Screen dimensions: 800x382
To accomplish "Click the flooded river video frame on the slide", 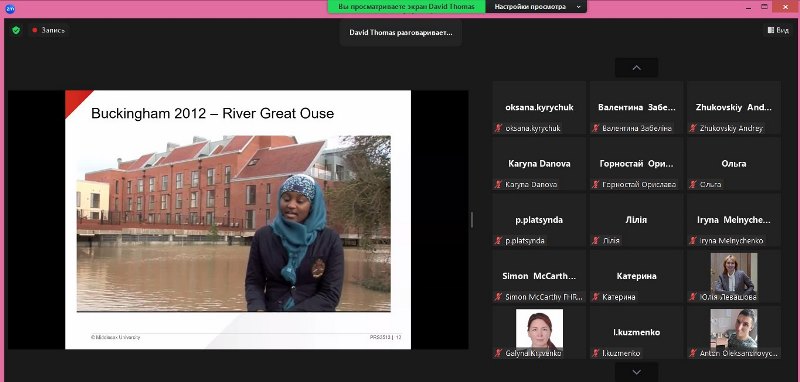I will [234, 223].
